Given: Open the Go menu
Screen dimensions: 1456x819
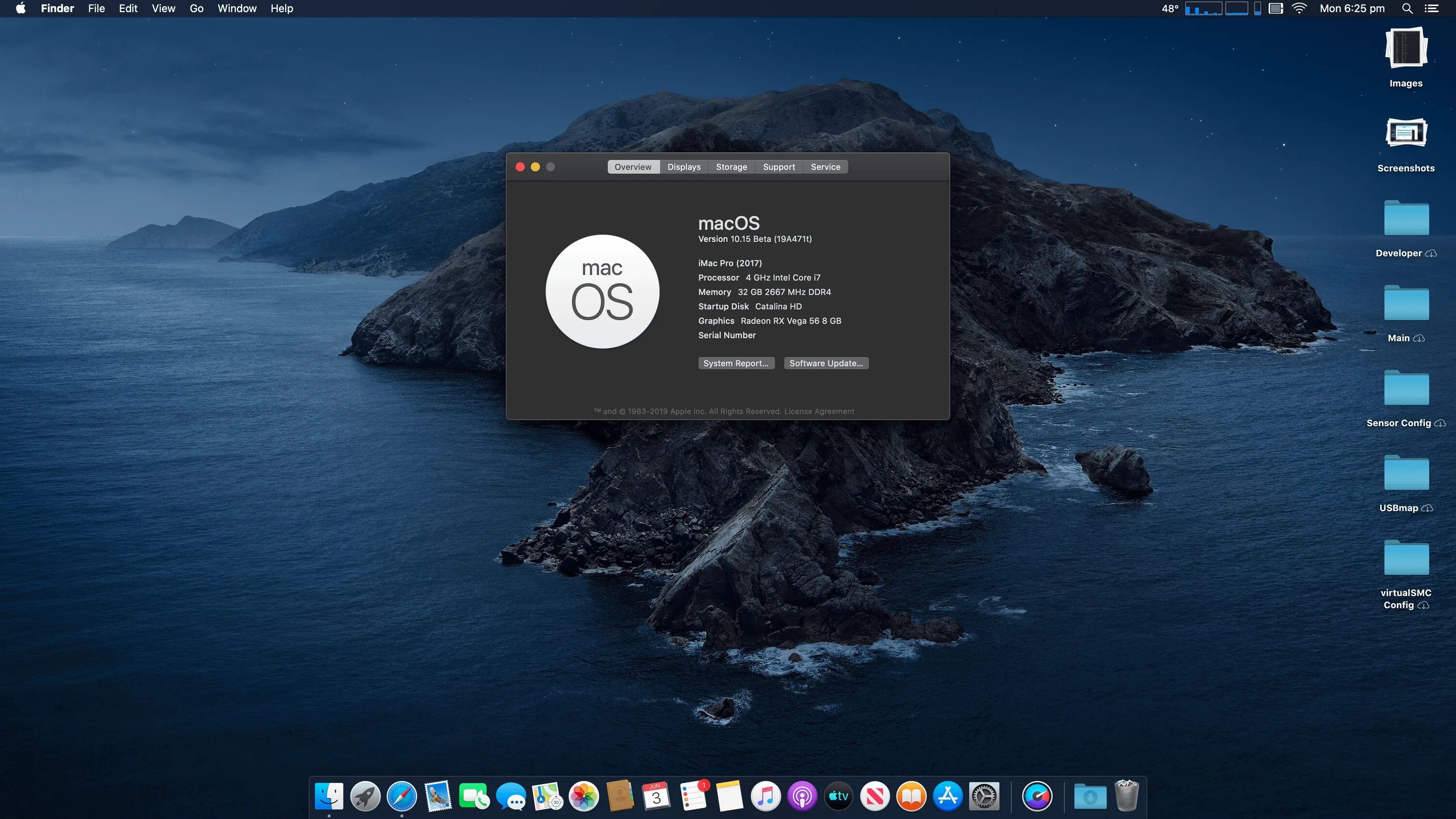Looking at the screenshot, I should [196, 8].
